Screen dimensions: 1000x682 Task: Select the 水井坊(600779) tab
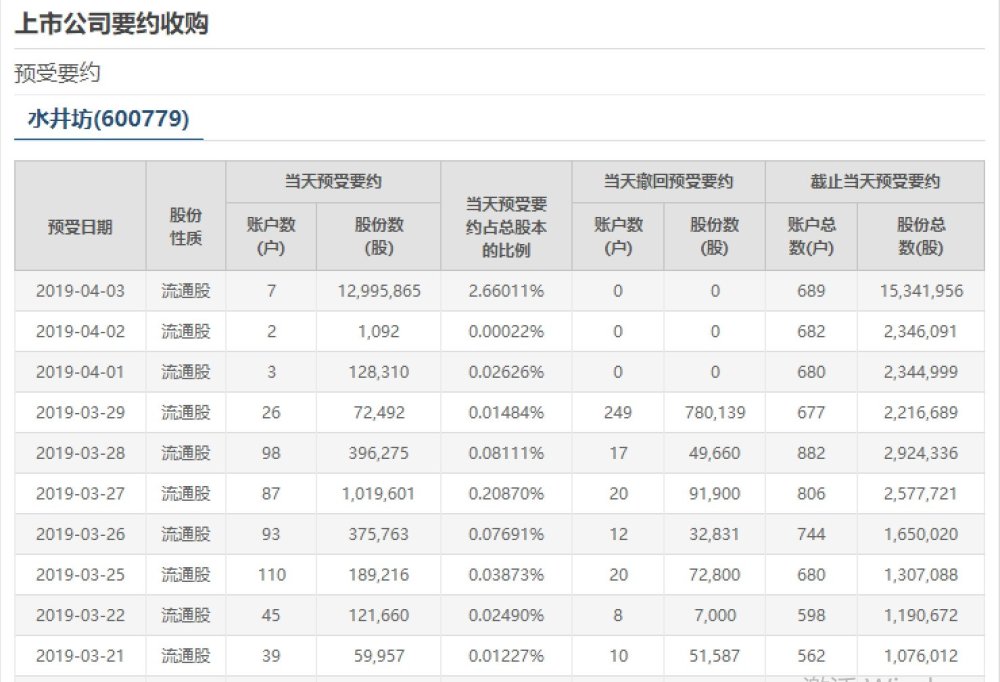click(108, 119)
